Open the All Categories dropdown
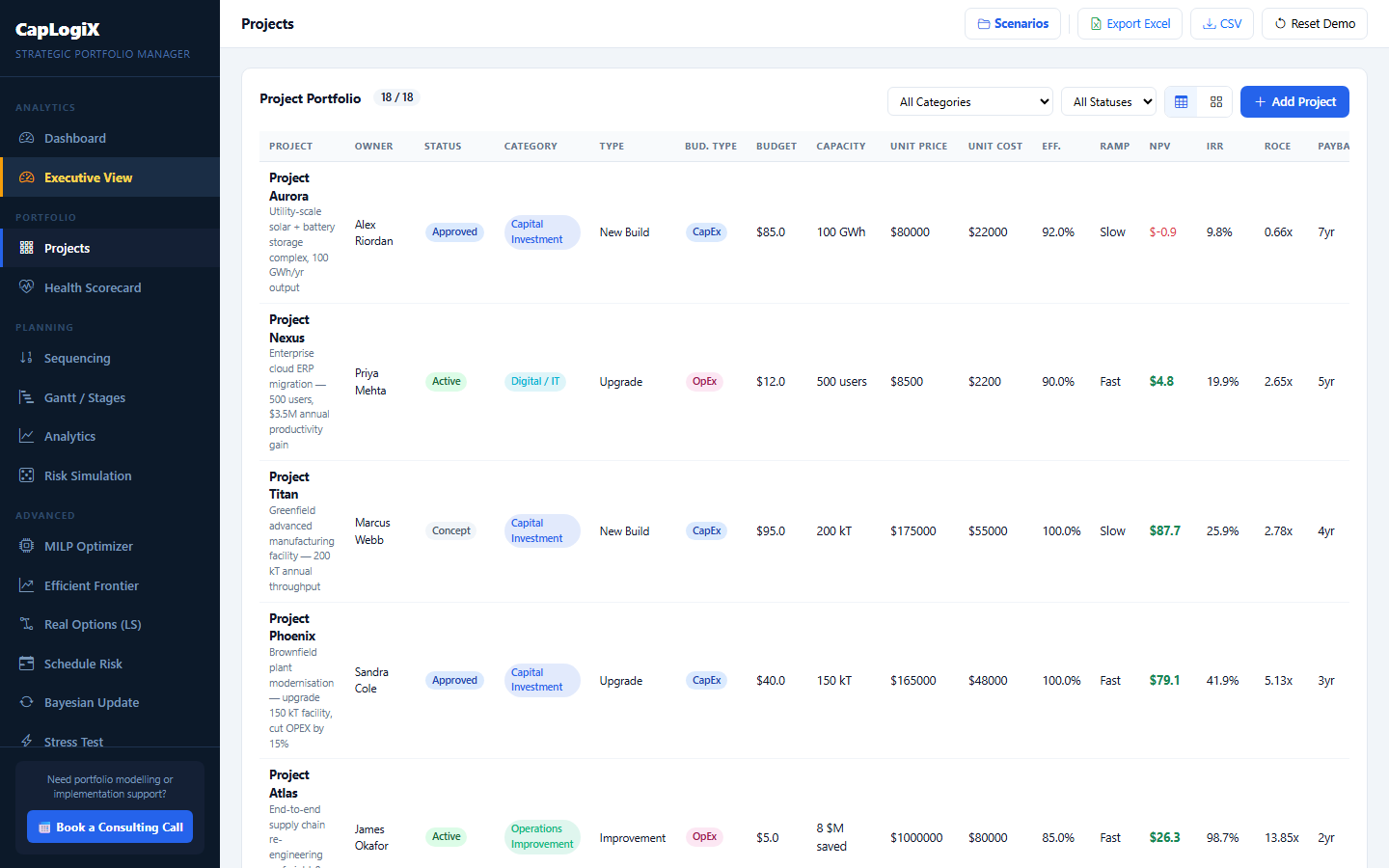This screenshot has height=868, width=1389. coord(969,101)
